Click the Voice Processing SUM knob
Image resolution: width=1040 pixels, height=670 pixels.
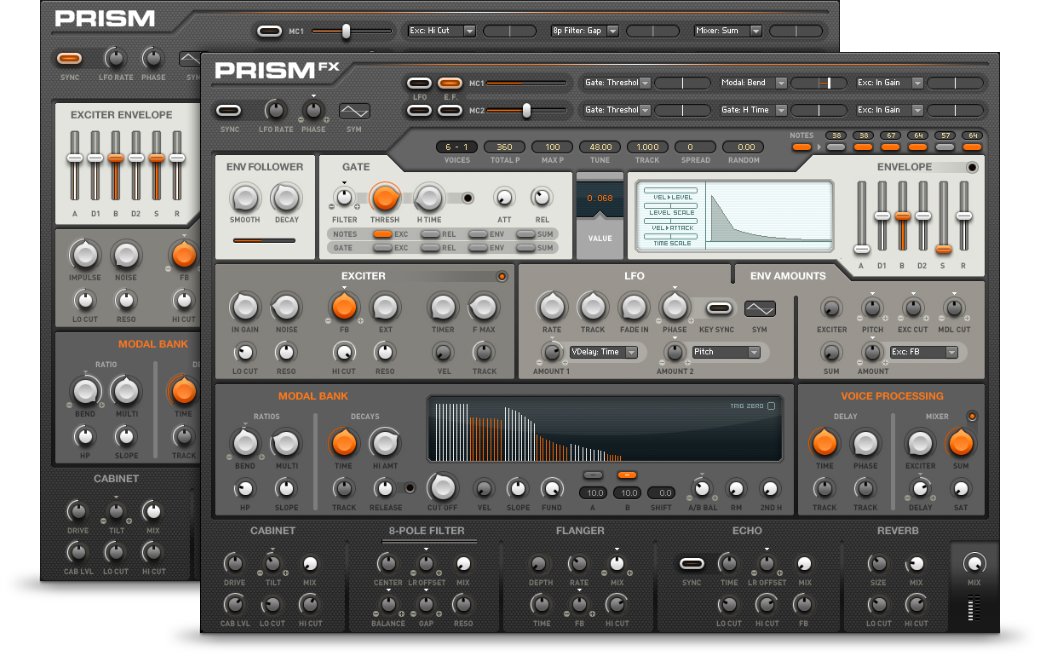(x=960, y=442)
